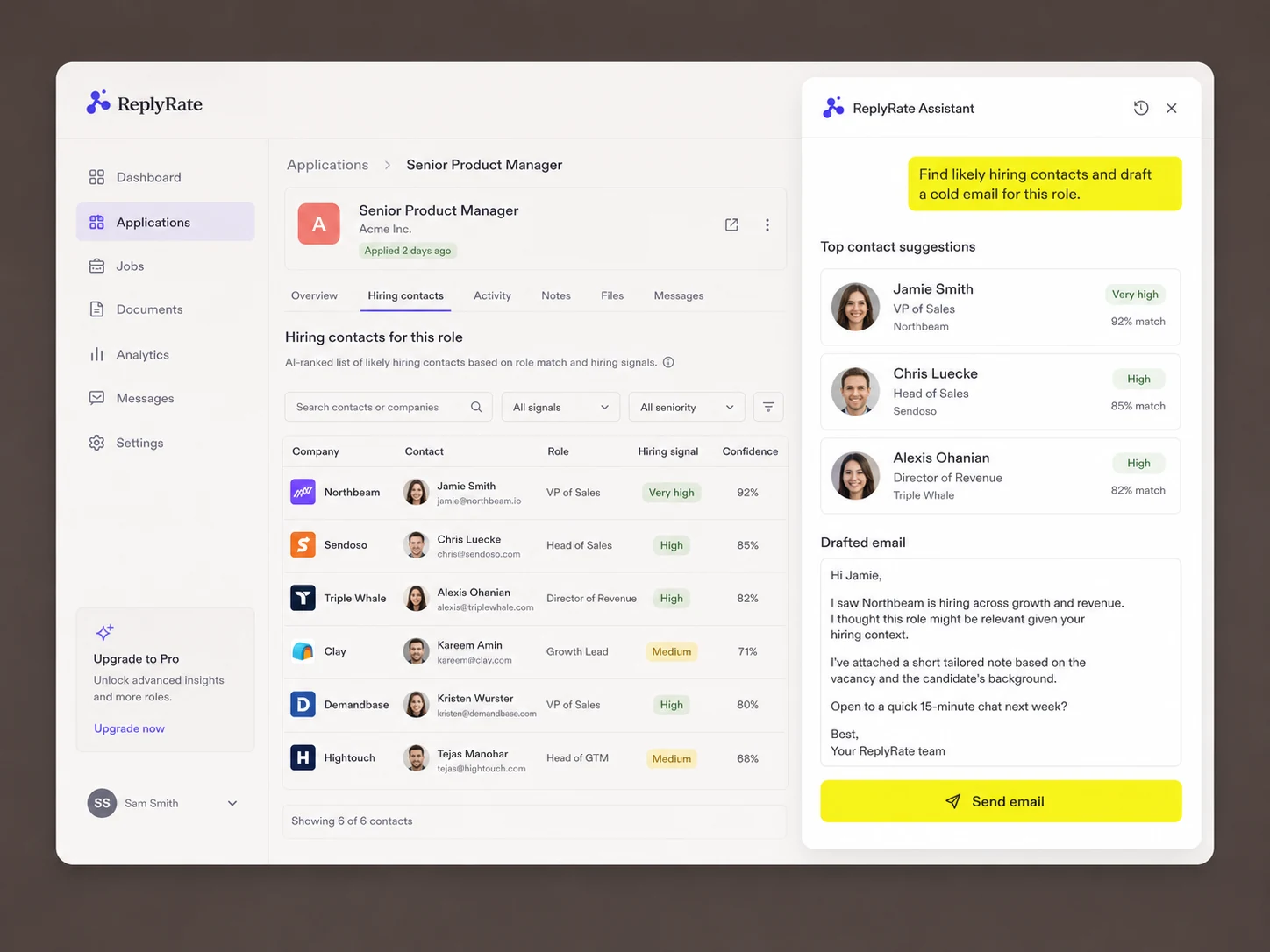Click the Confidence column header
This screenshot has height=952, width=1270.
[750, 451]
